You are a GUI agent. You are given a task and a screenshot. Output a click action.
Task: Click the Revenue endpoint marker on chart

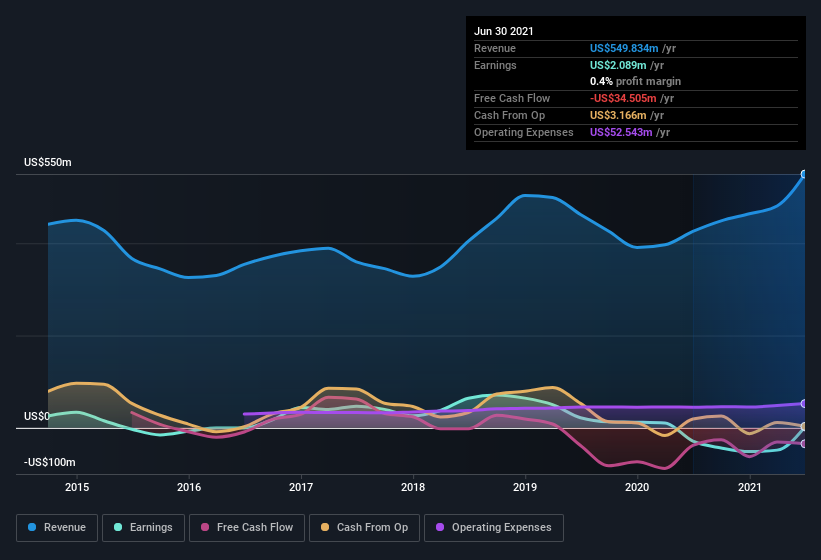[804, 174]
